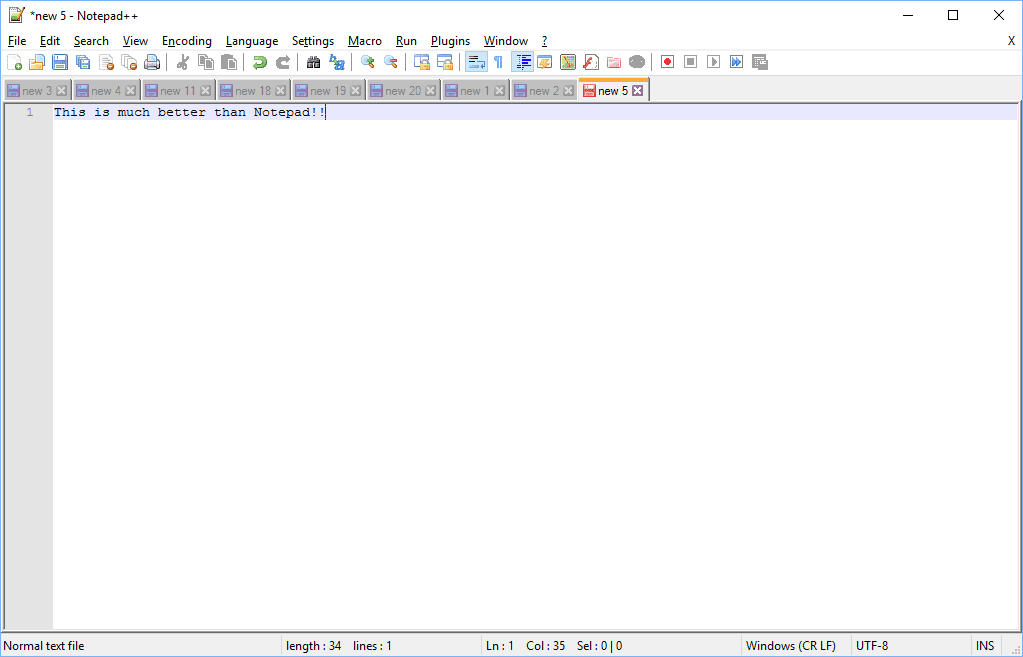
Task: Open the Edit menu
Action: 50,41
